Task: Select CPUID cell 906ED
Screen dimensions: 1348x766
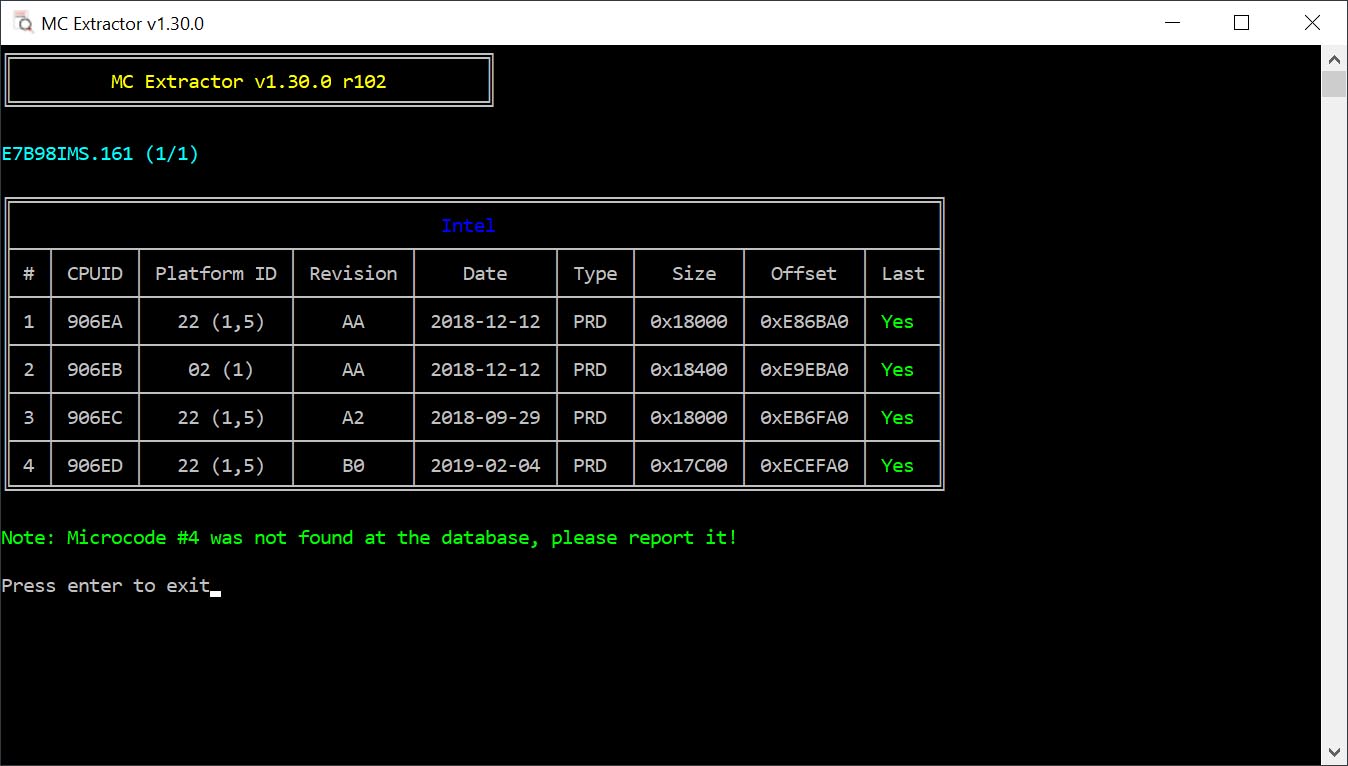Action: (95, 465)
